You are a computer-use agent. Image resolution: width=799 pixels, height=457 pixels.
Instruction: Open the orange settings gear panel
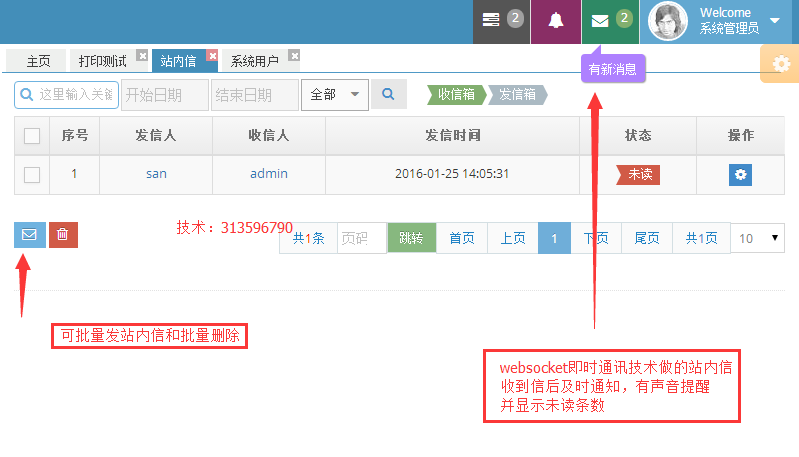pos(781,64)
